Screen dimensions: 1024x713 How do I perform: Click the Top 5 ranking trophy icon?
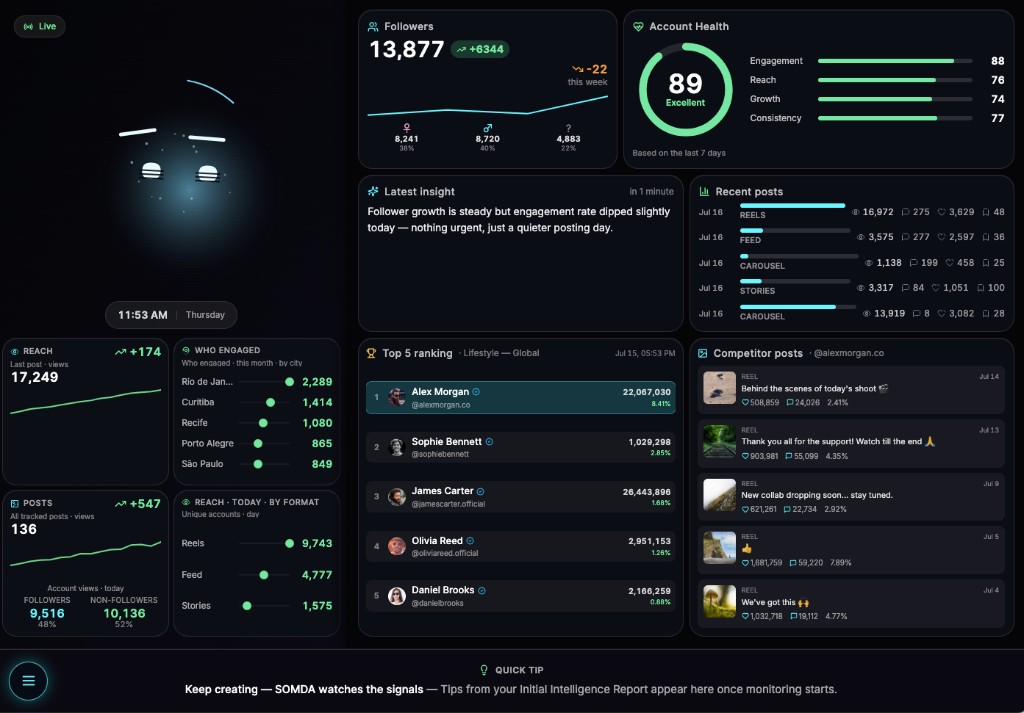[371, 353]
